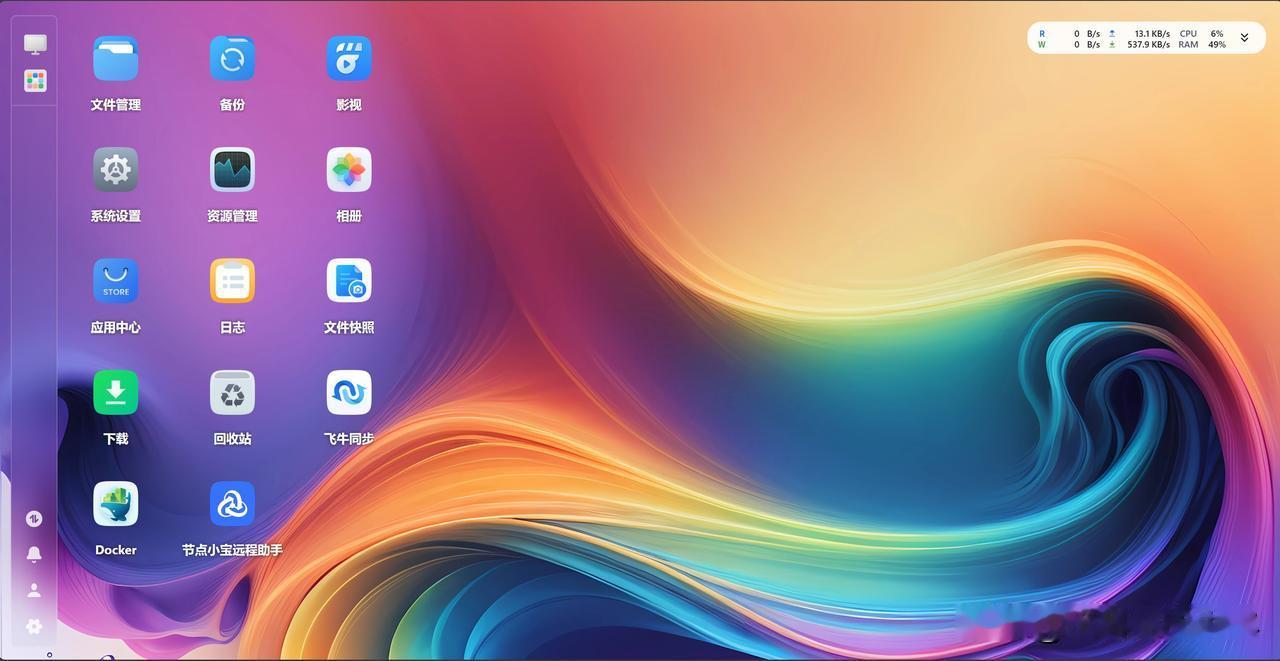The image size is (1280, 661).
Task: Click the desktop monitor icon in sidebar
Action: tap(35, 44)
